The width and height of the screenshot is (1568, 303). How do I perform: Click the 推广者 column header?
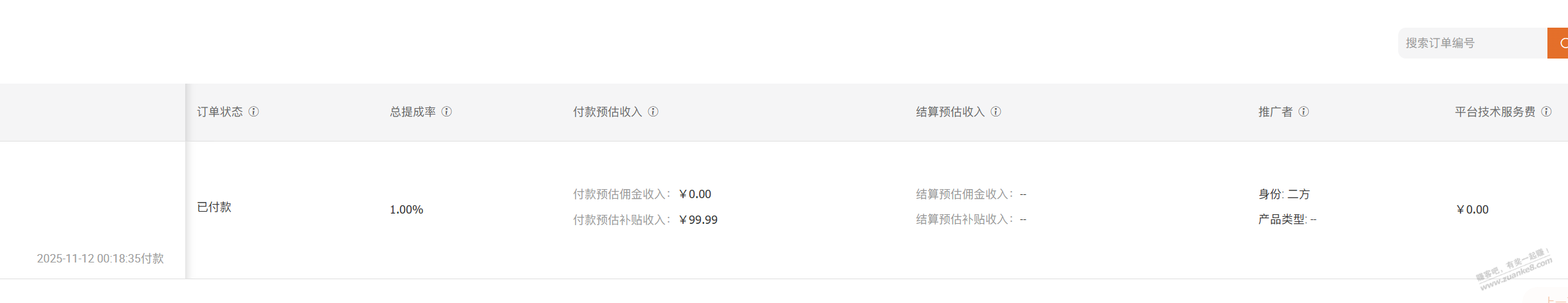tap(1275, 112)
